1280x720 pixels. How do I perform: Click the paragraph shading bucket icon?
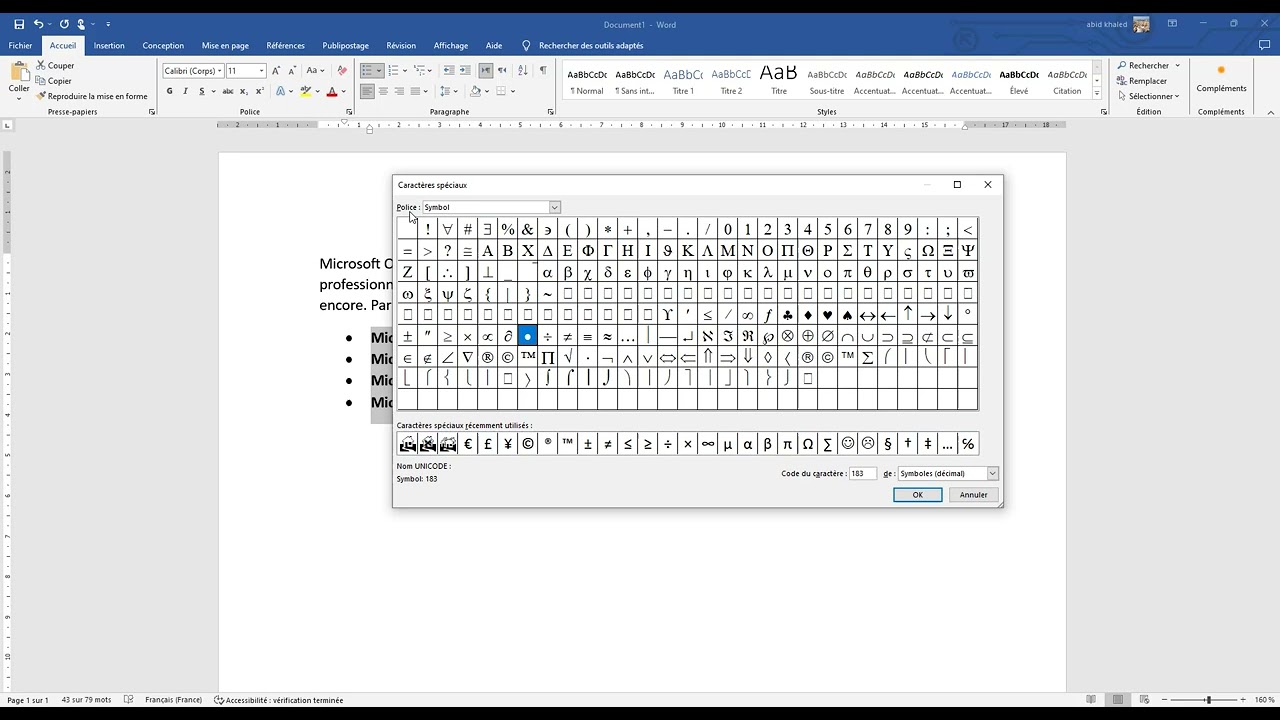coord(476,91)
